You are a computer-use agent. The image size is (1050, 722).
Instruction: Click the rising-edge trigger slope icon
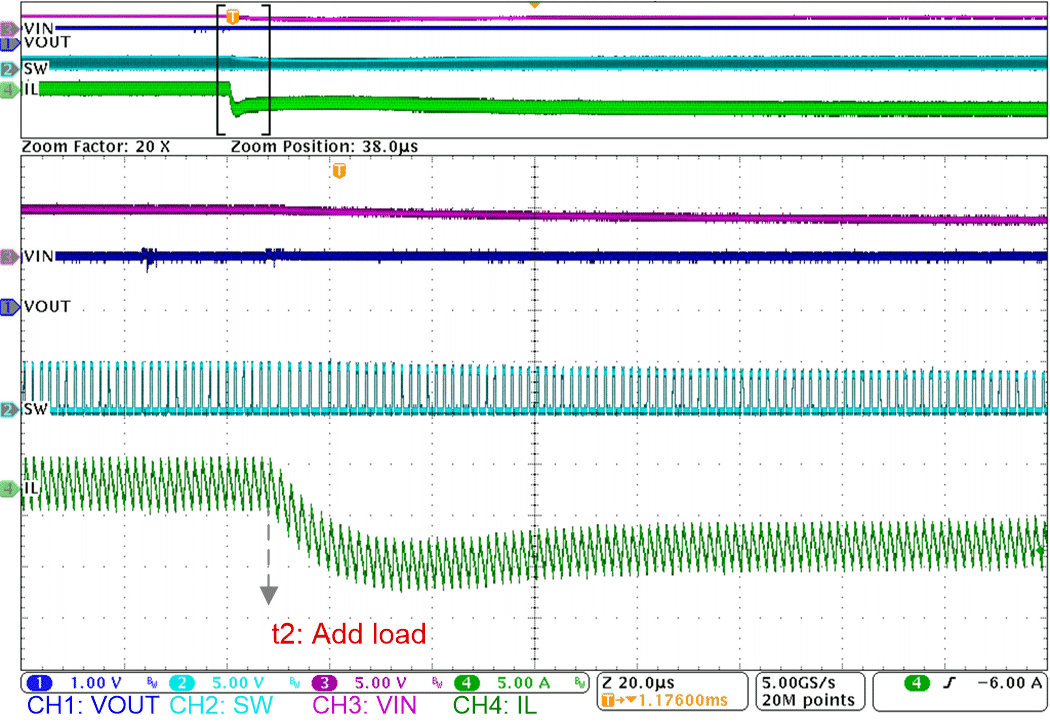(944, 683)
